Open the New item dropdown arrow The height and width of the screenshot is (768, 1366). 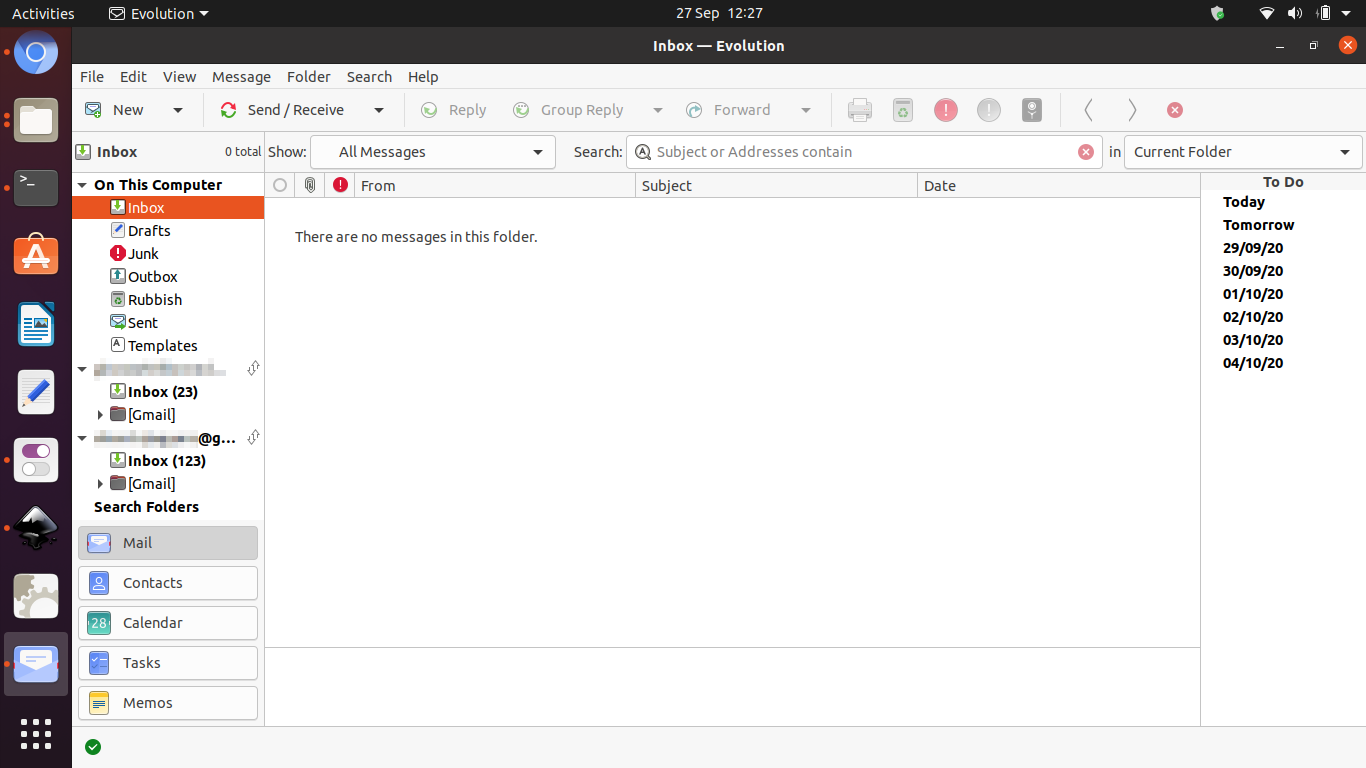coord(178,110)
